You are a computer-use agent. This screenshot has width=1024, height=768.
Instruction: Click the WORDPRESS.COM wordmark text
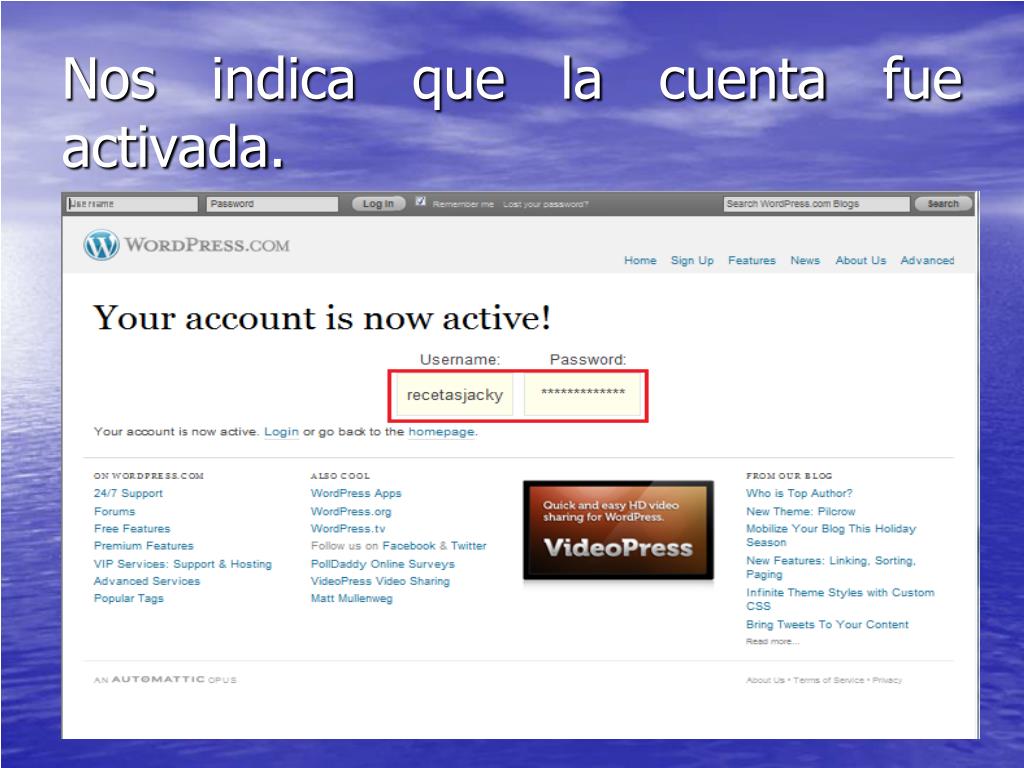(207, 246)
